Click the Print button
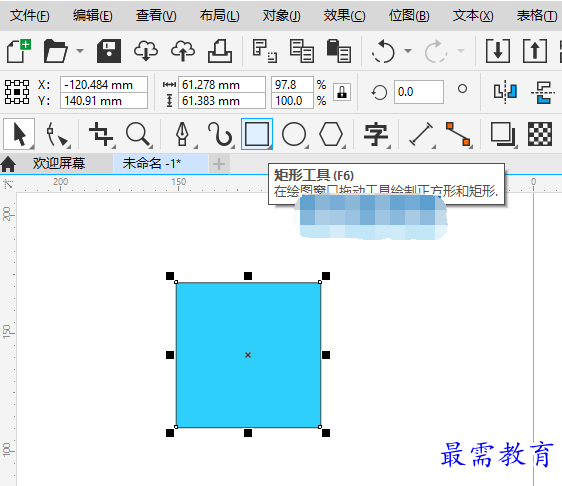 pos(220,51)
